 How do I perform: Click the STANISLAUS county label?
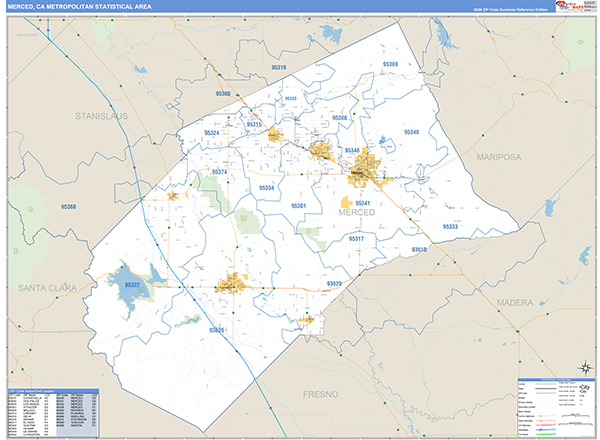pos(101,116)
